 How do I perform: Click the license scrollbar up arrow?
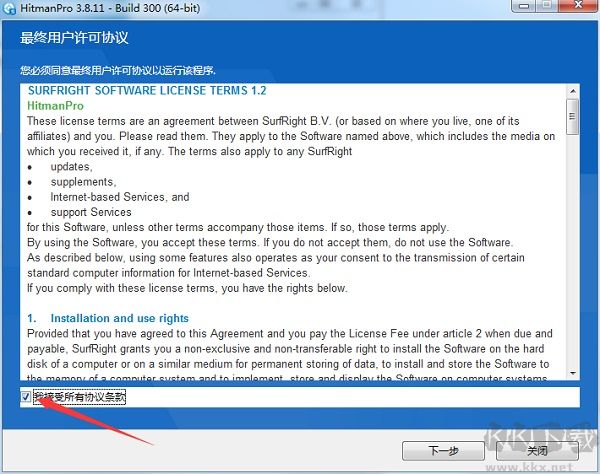pos(573,91)
